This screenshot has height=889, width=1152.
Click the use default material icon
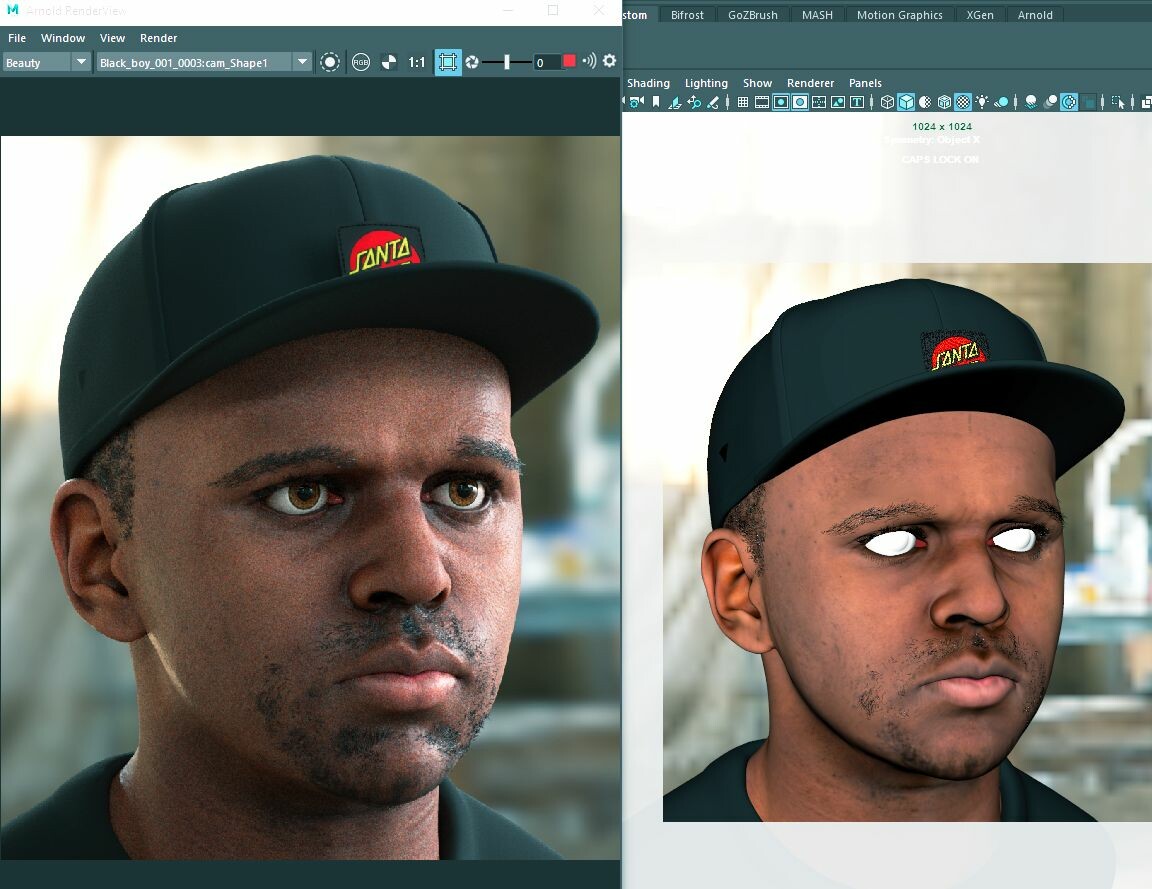click(925, 102)
